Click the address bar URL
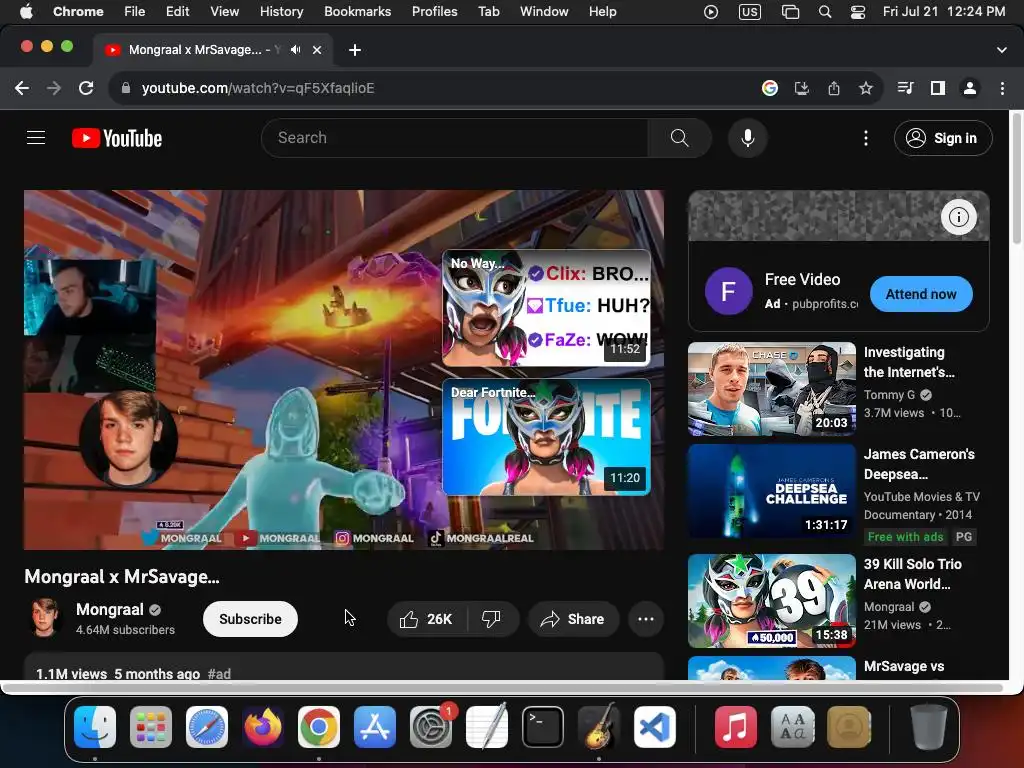1024x768 pixels. click(258, 88)
